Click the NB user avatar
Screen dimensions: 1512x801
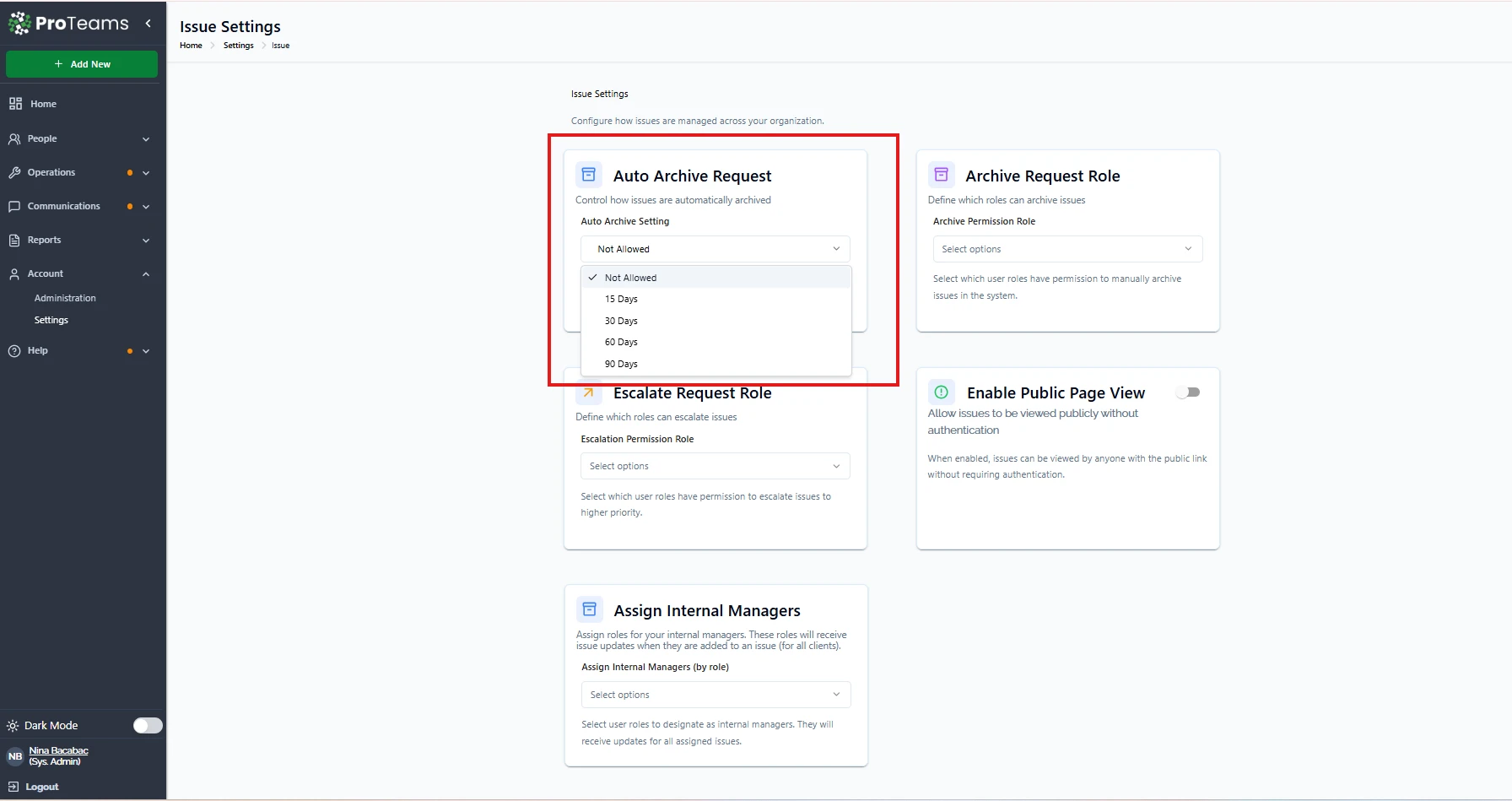(x=15, y=756)
